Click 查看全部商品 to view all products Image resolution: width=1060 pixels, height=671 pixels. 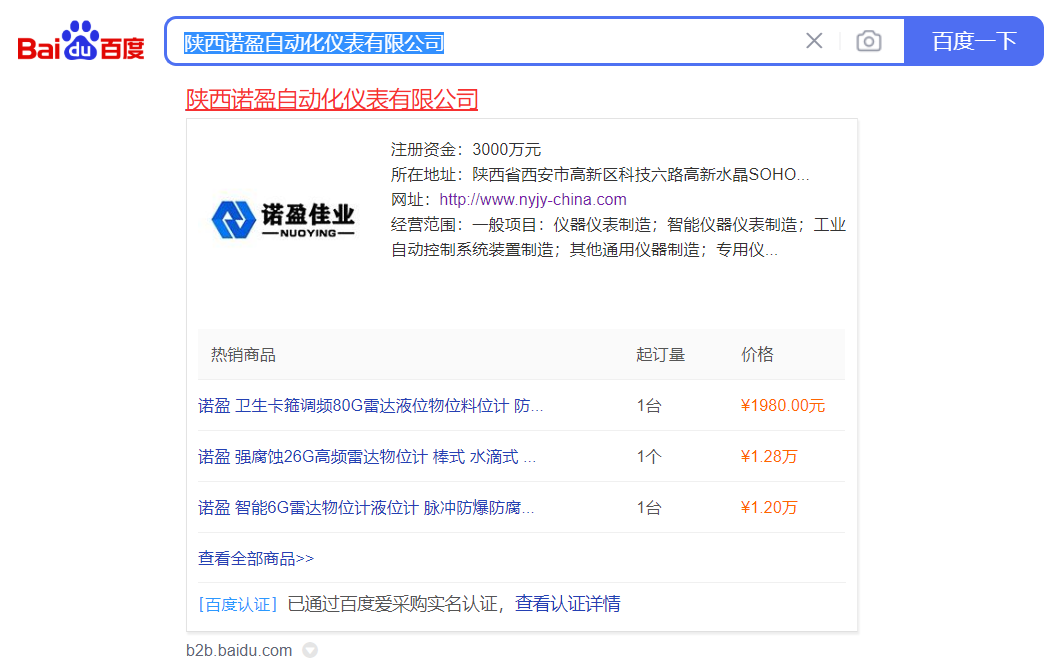(256, 559)
